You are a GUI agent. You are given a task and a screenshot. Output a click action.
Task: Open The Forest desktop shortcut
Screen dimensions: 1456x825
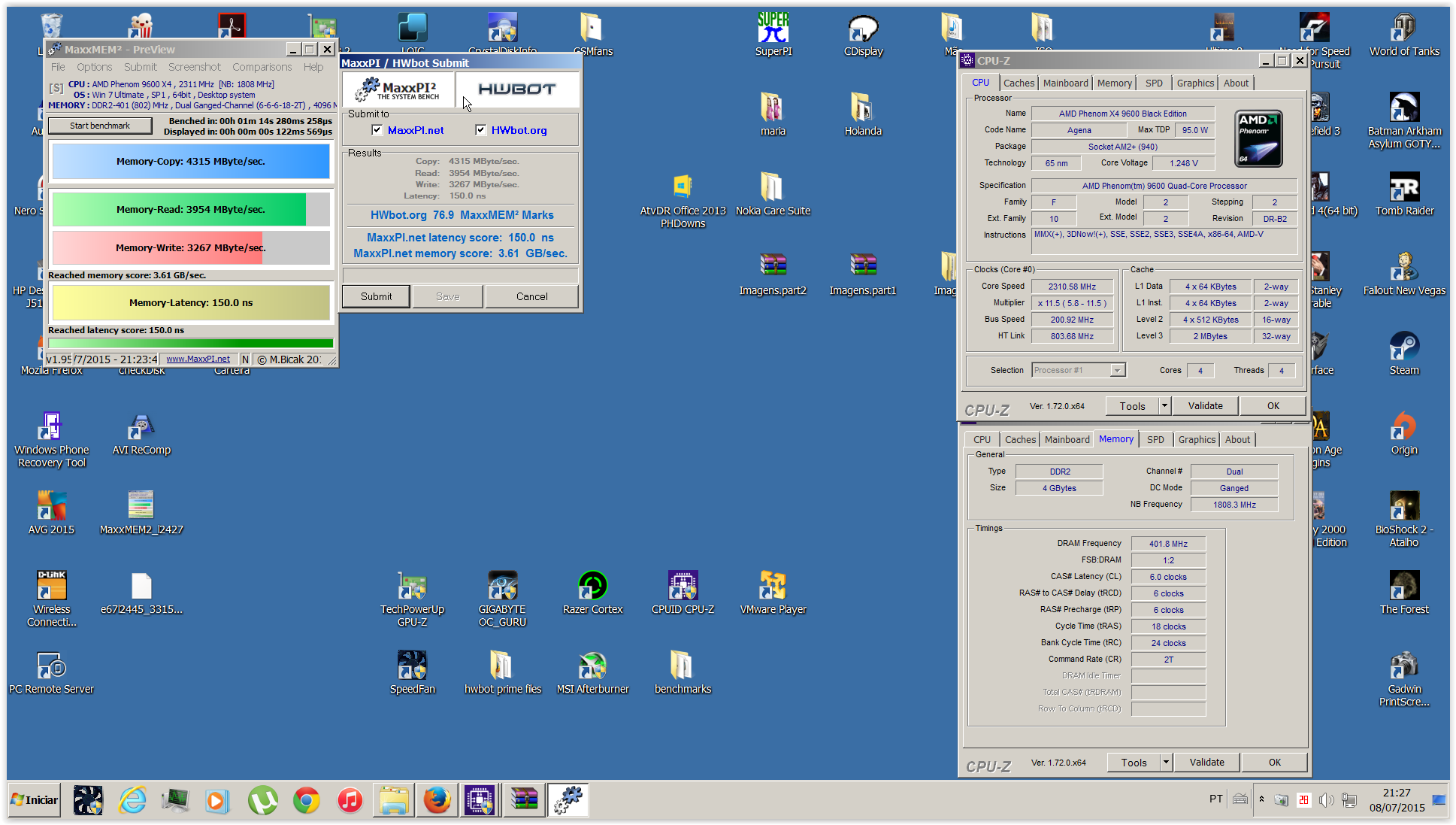pos(1404,593)
